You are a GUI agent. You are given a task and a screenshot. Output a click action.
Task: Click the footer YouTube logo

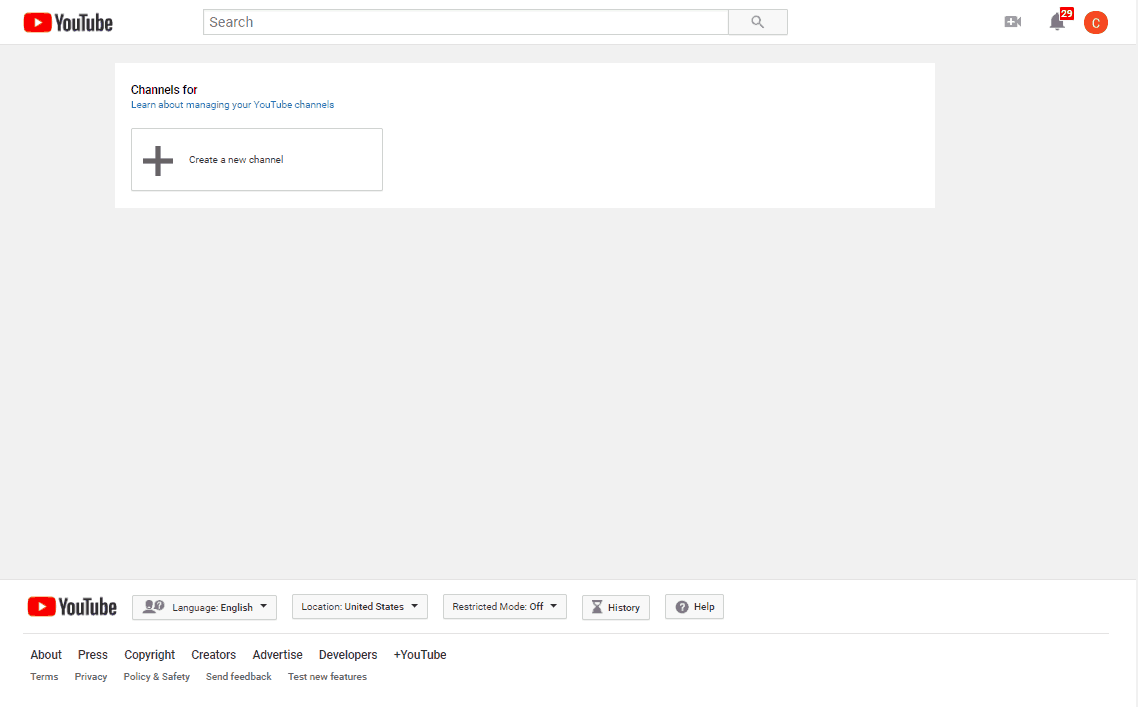72,607
